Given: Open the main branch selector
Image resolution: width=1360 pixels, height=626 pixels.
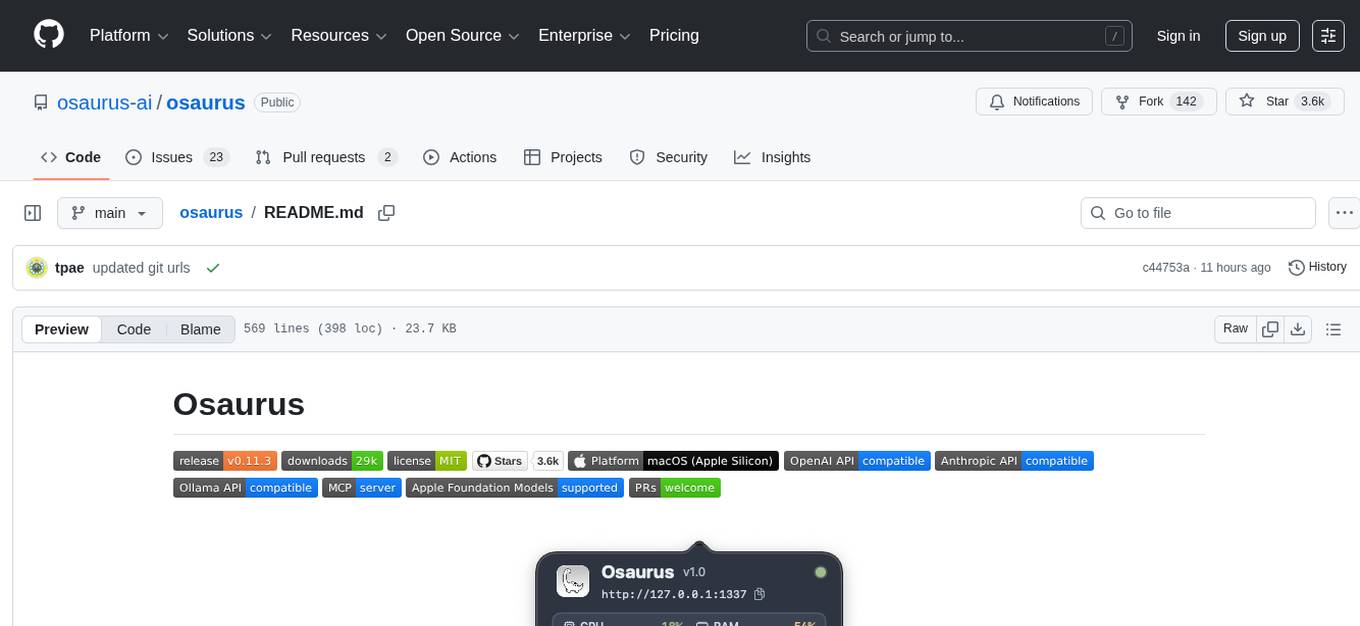Looking at the screenshot, I should coord(110,212).
